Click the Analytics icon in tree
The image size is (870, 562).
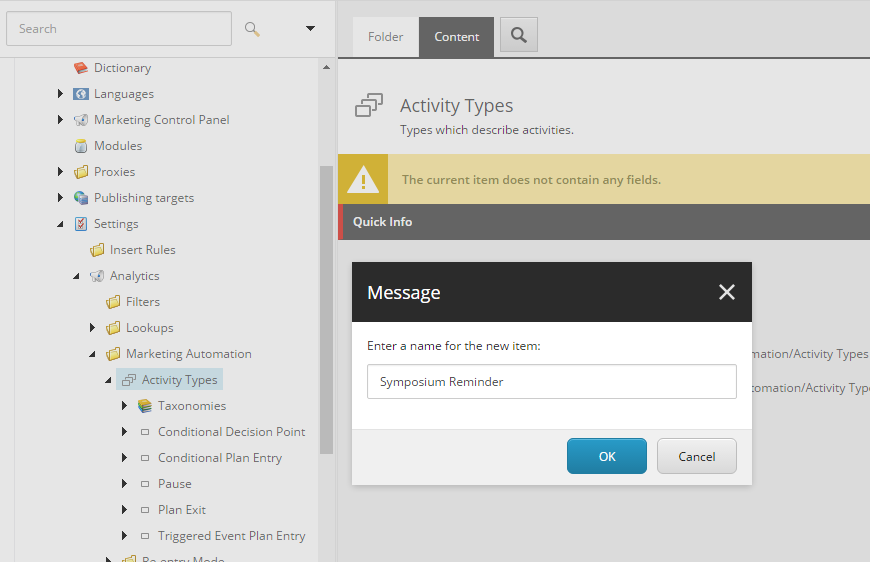click(97, 276)
